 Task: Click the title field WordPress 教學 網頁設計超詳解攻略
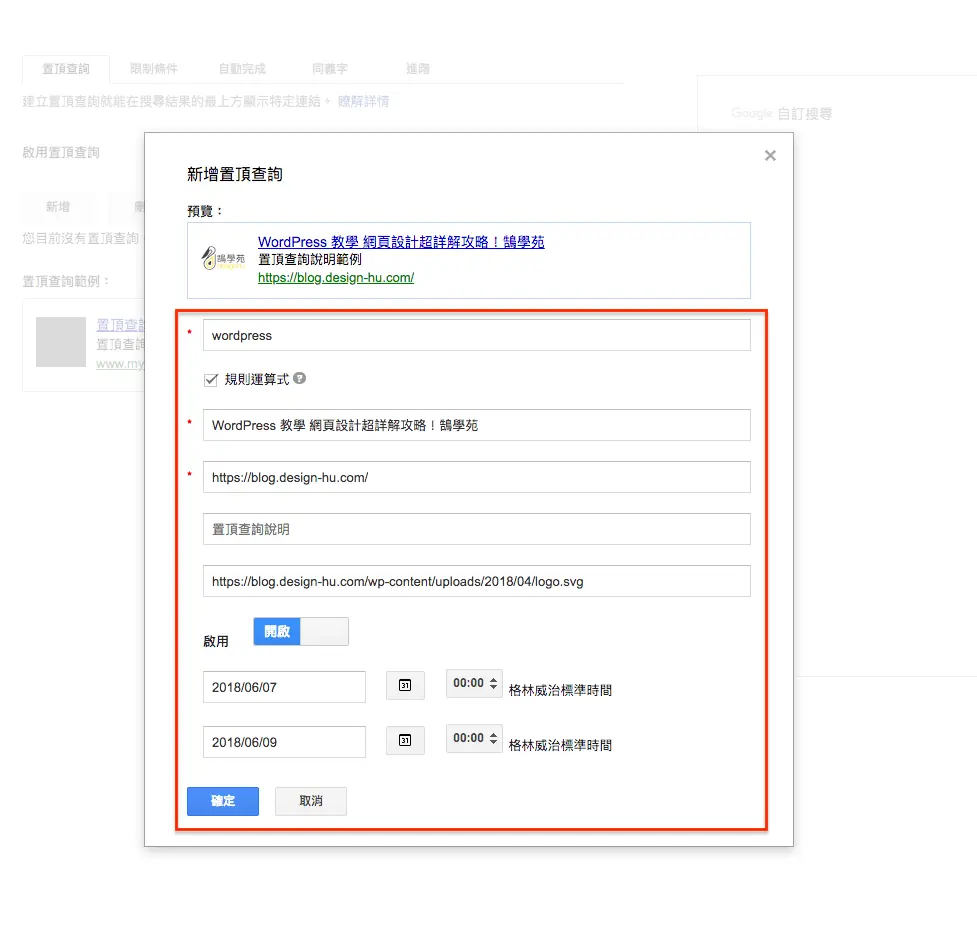(x=477, y=425)
